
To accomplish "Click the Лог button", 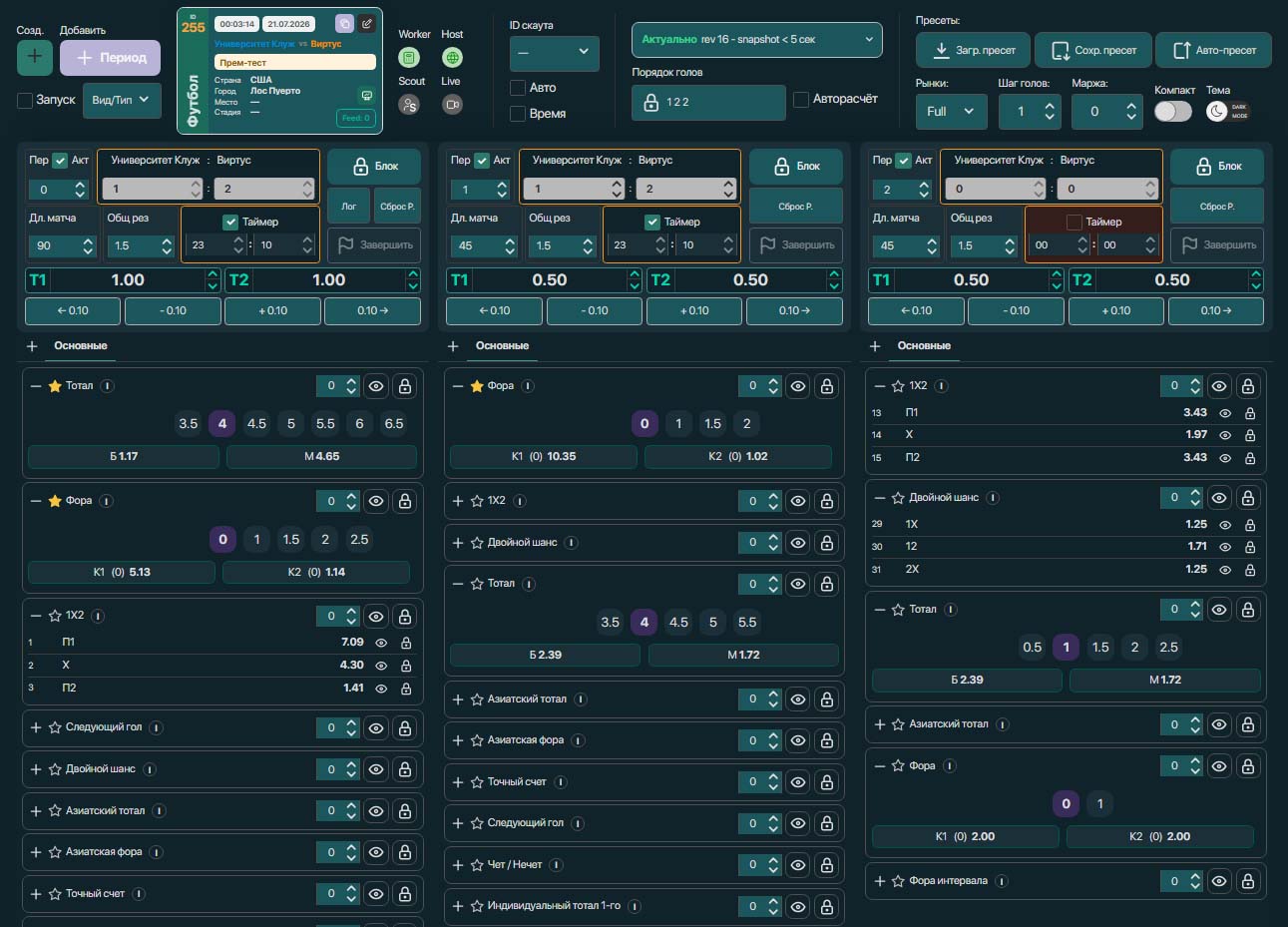I will click(x=349, y=207).
